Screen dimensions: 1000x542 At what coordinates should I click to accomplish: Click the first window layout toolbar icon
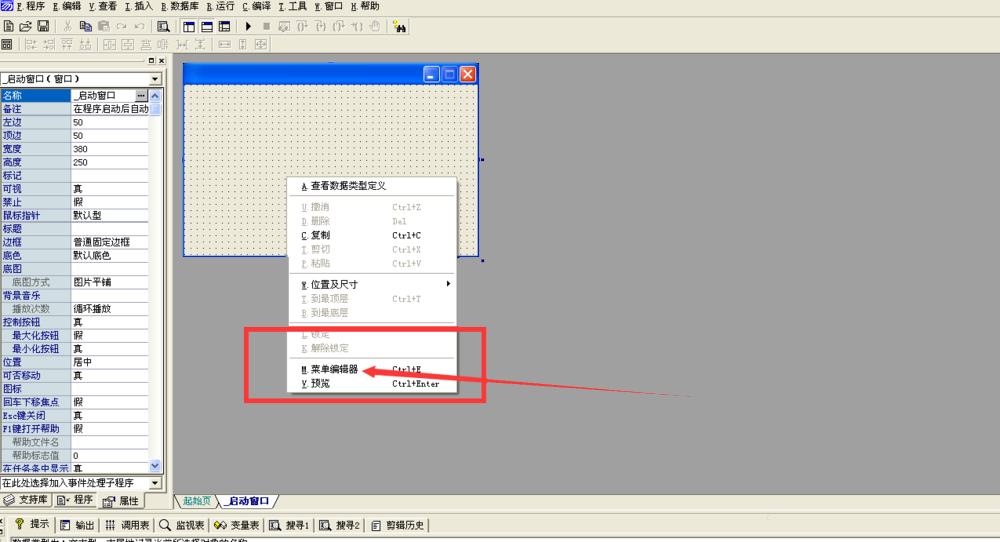(189, 26)
